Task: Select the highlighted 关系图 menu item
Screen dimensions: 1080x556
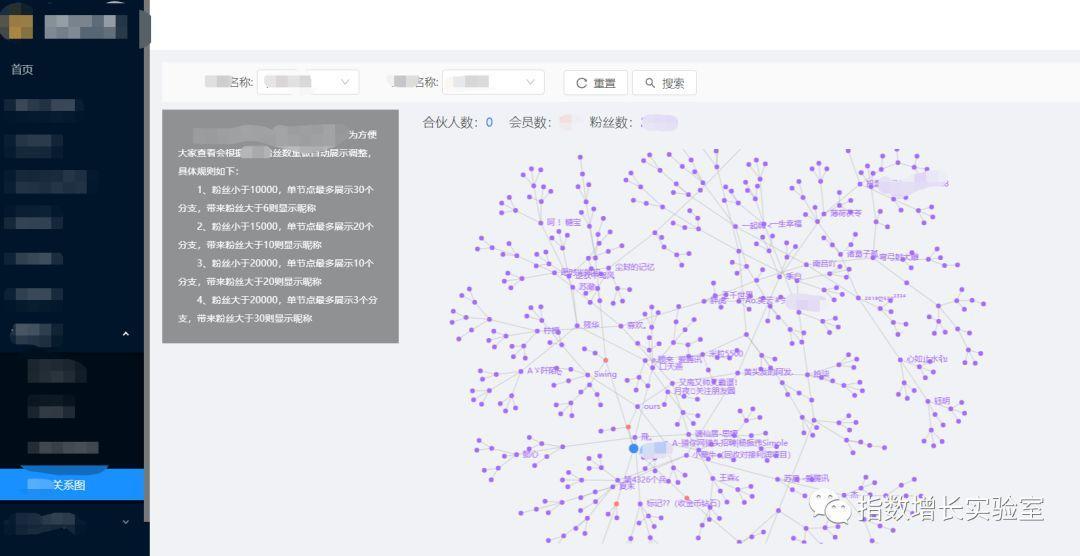Action: point(72,485)
